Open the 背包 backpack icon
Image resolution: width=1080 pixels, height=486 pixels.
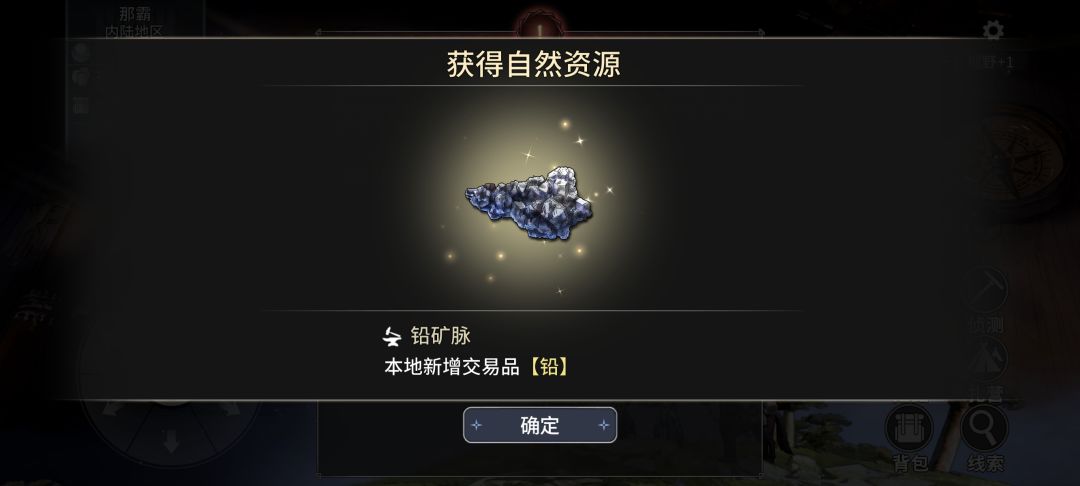click(x=908, y=437)
